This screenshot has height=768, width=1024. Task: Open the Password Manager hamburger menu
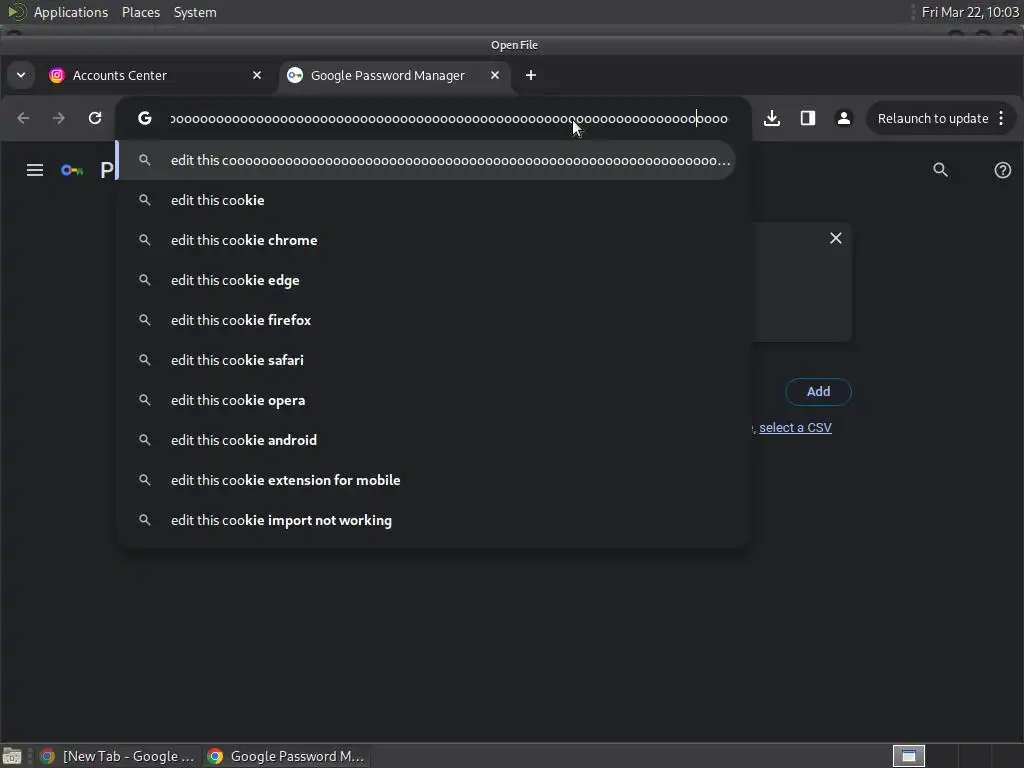click(x=35, y=170)
